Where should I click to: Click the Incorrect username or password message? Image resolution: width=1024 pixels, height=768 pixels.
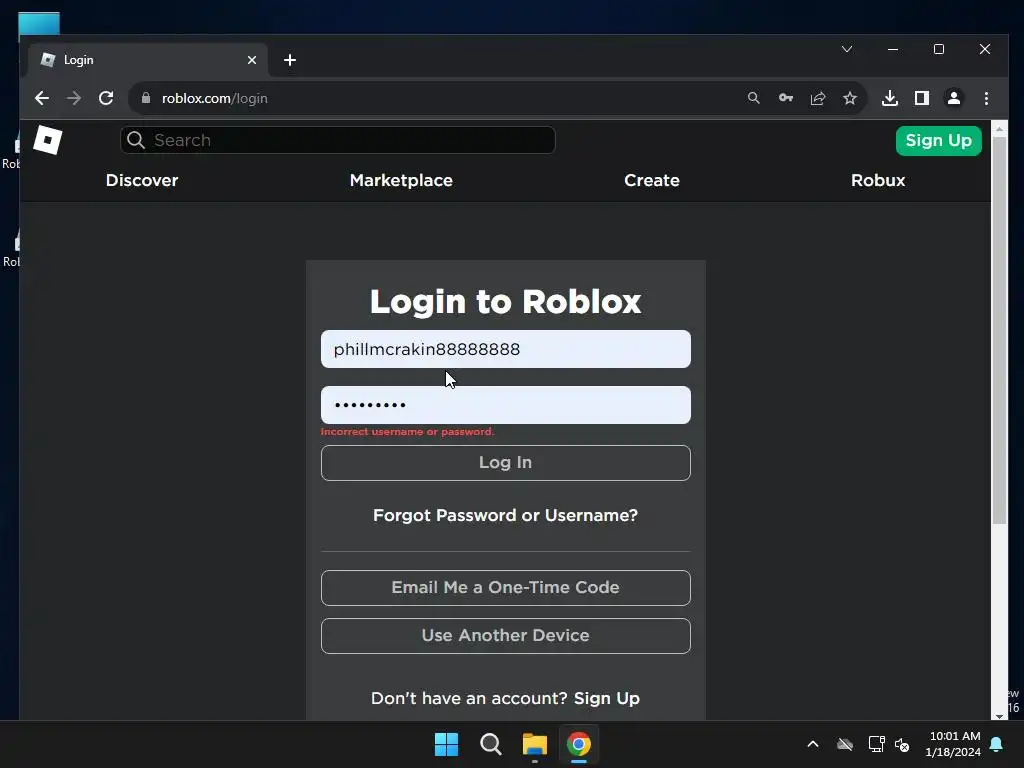coord(407,432)
